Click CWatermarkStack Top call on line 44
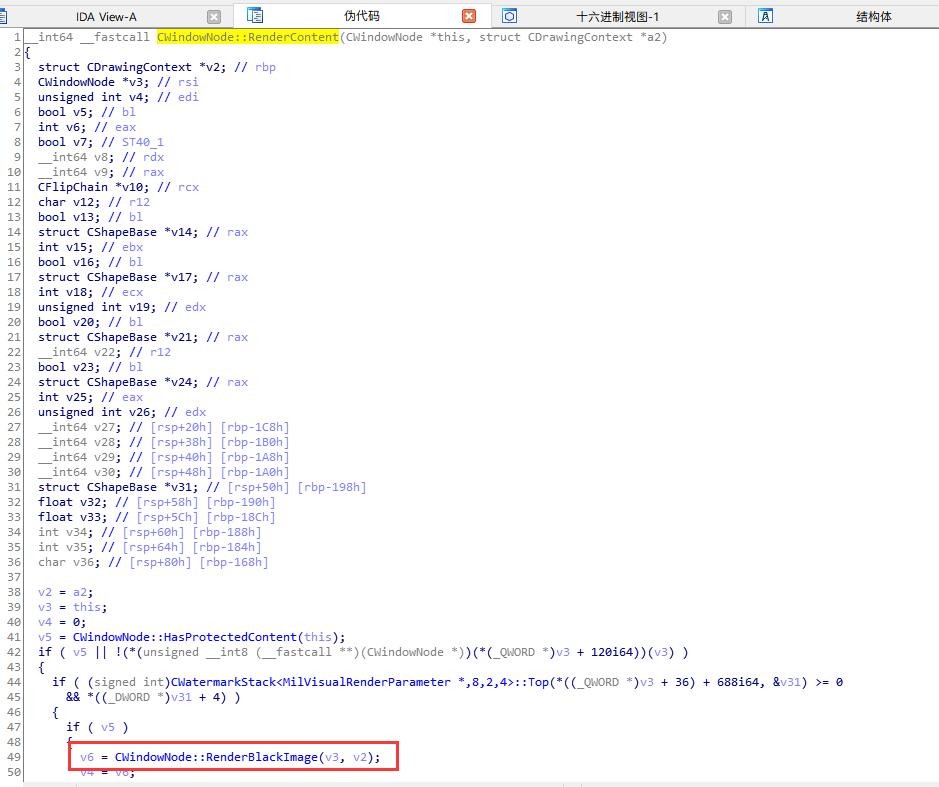Viewport: 939px width, 787px height. click(x=360, y=682)
